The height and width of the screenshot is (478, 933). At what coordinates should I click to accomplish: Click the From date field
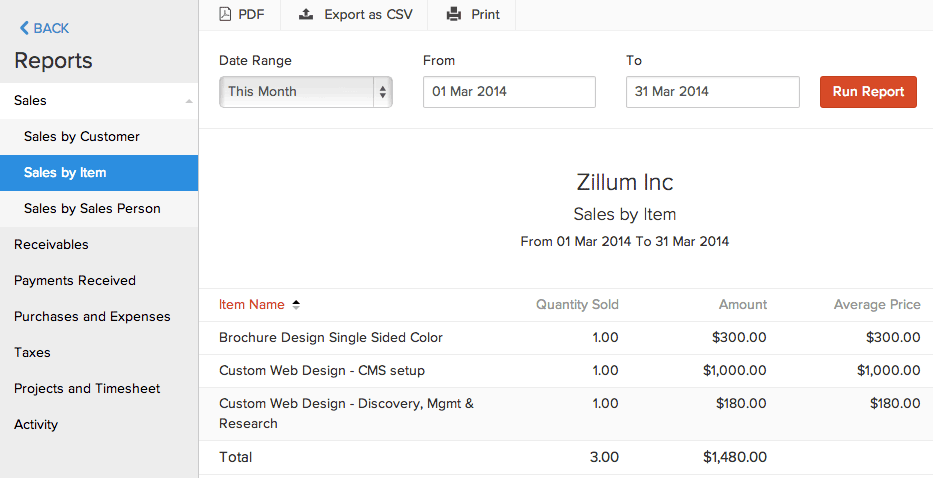pos(509,92)
